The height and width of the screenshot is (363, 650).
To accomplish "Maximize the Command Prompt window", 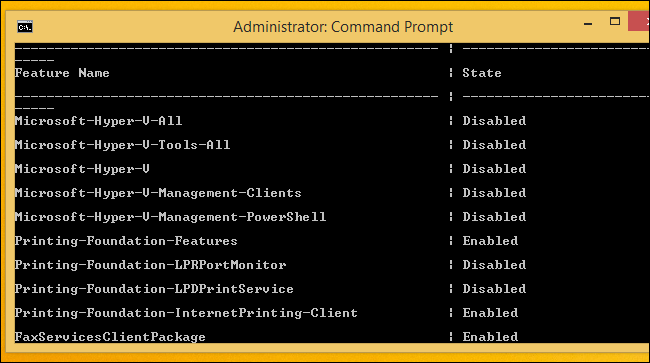I will [x=615, y=22].
